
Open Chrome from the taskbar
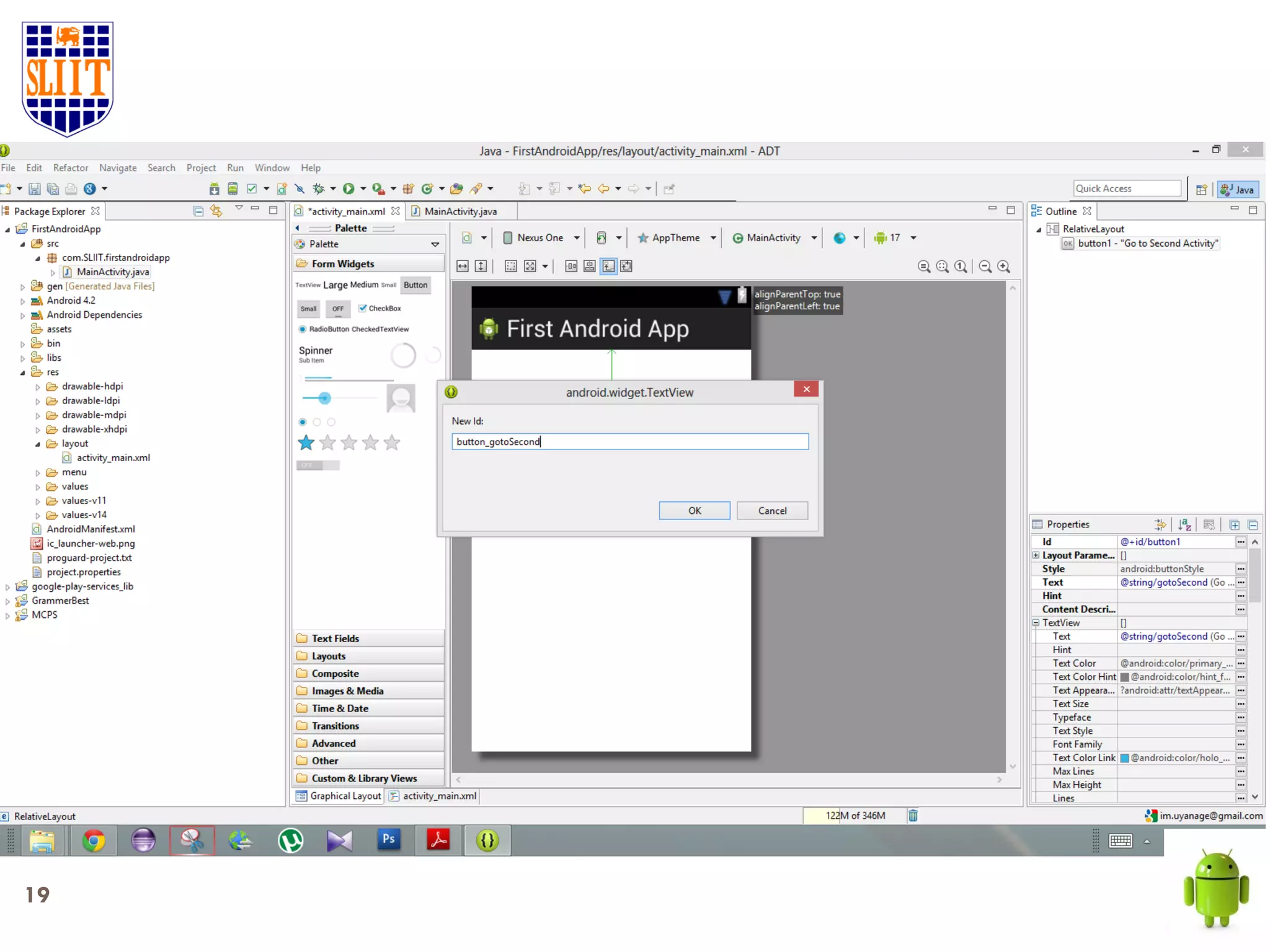coord(94,841)
